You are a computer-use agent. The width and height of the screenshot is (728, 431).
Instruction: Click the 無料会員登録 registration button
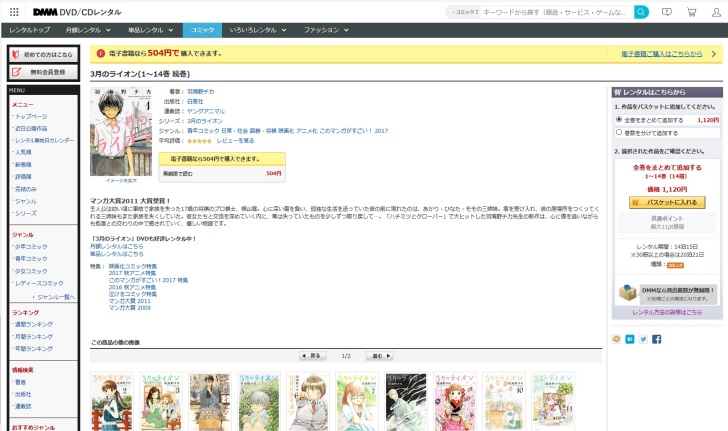44,72
